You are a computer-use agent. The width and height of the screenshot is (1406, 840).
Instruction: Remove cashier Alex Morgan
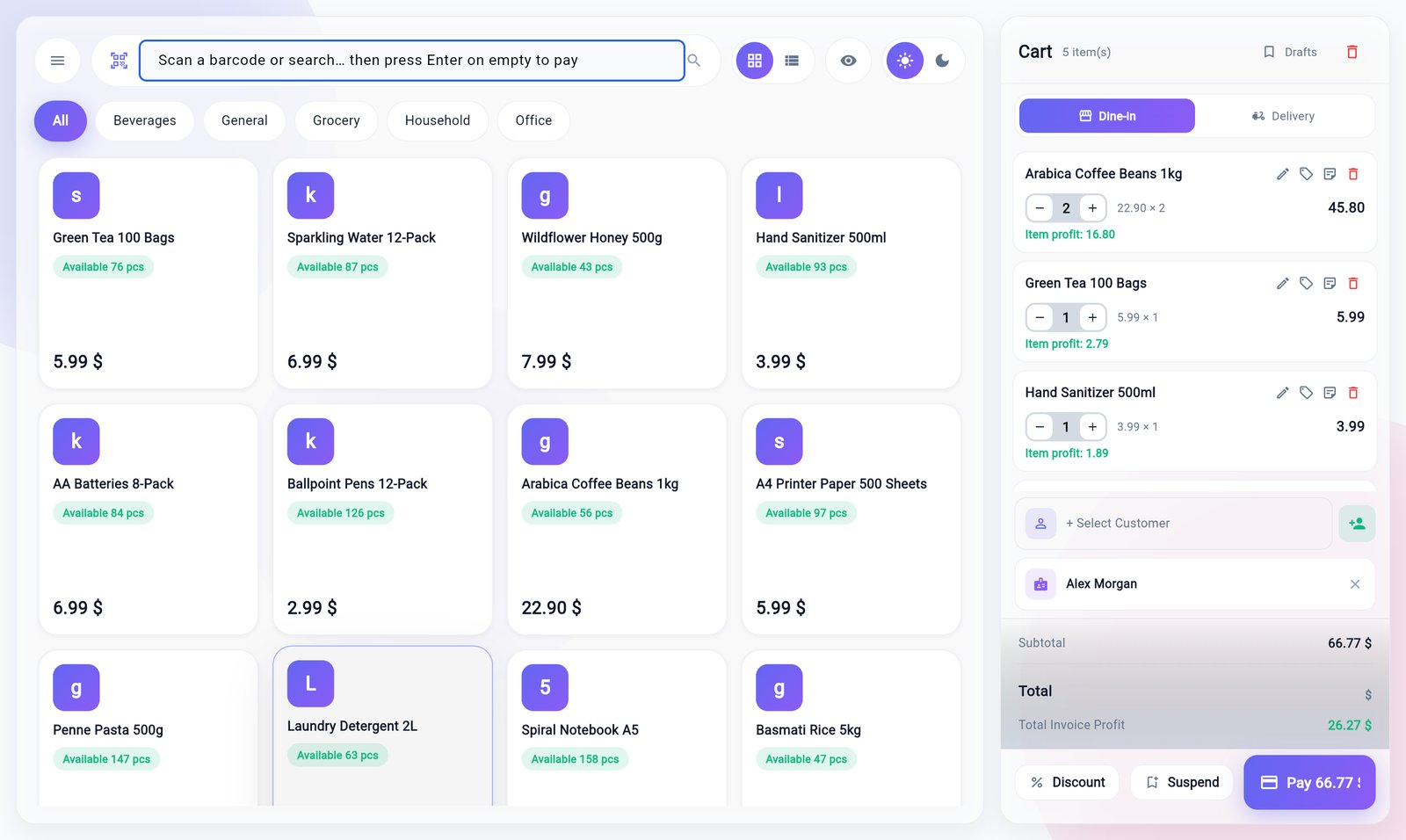click(1355, 584)
